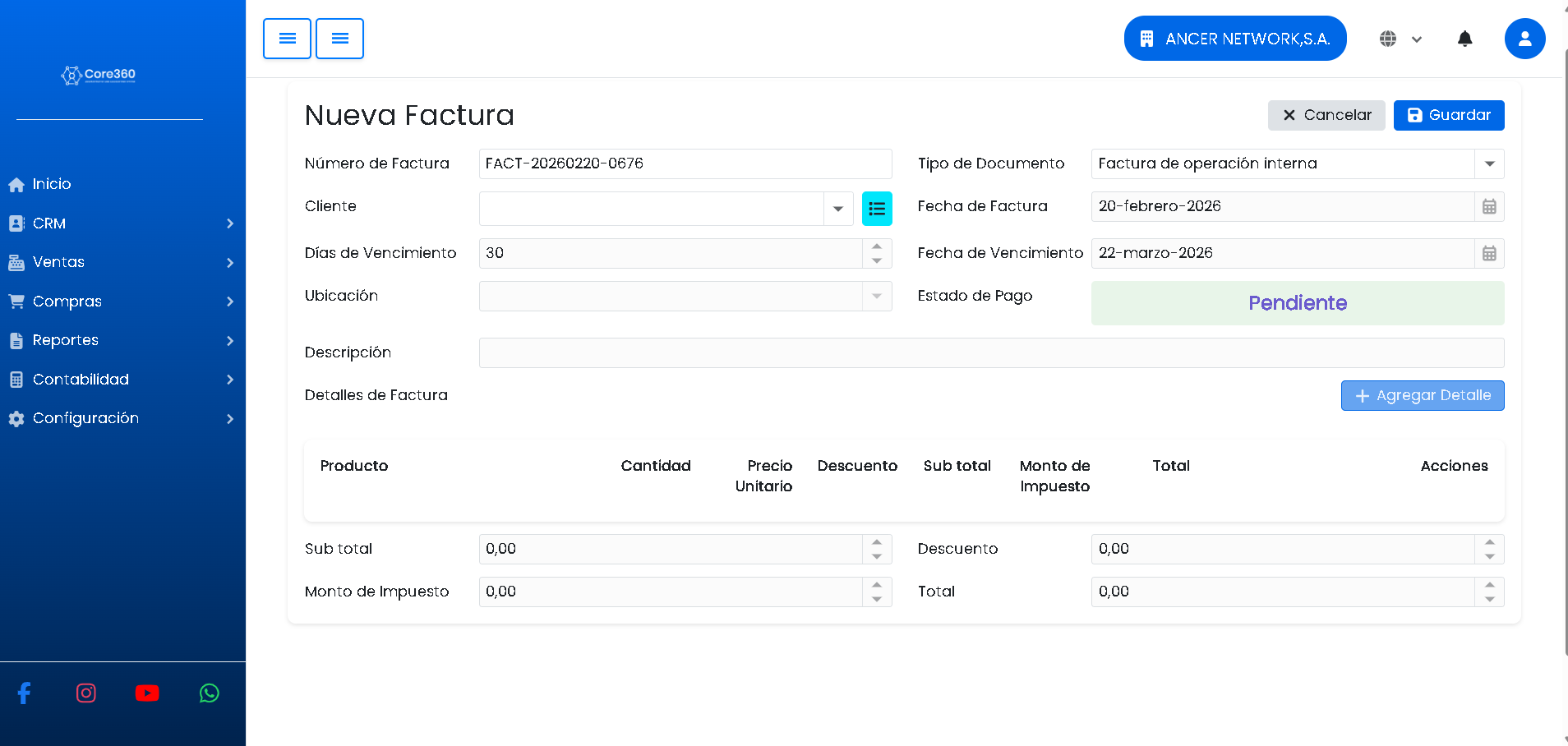Open the language globe selector
The height and width of the screenshot is (746, 1568).
pos(1400,39)
